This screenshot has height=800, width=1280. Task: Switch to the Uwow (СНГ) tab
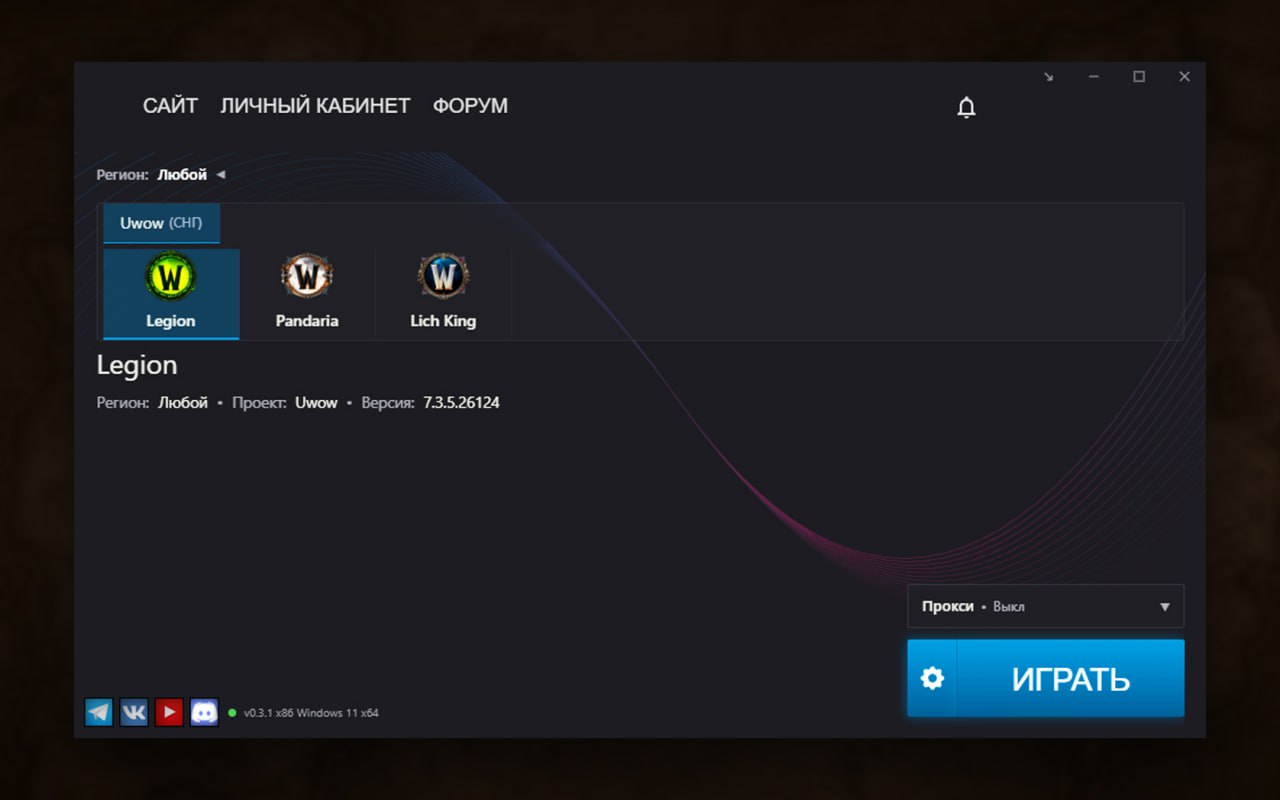[161, 223]
